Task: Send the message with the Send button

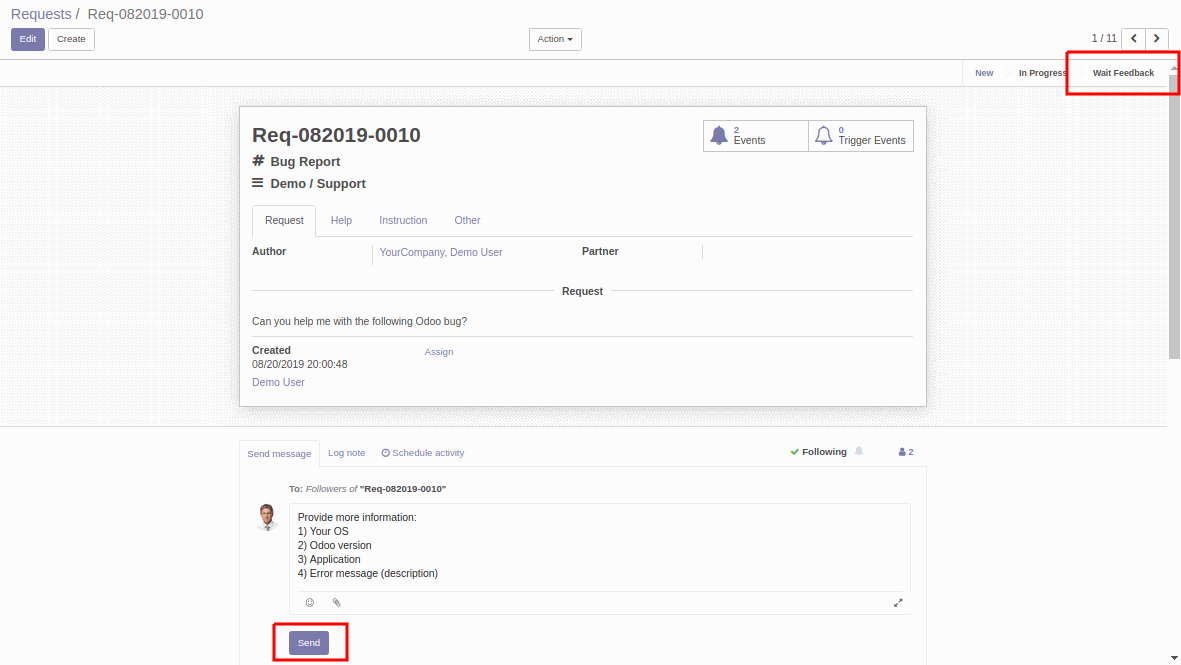Action: click(309, 642)
